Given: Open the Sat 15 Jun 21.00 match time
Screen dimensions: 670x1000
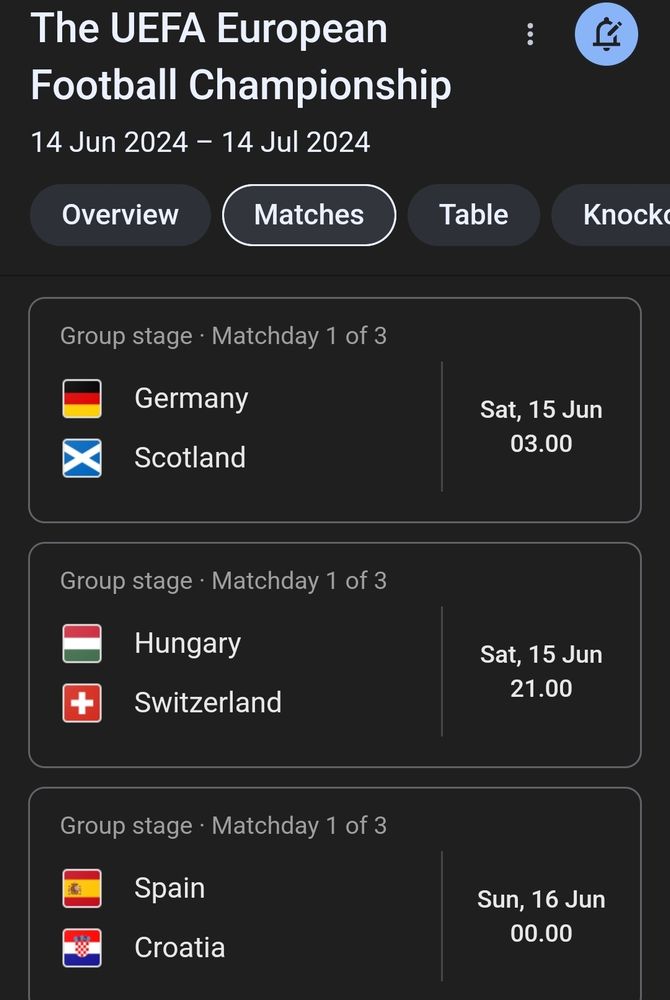Looking at the screenshot, I should point(541,672).
